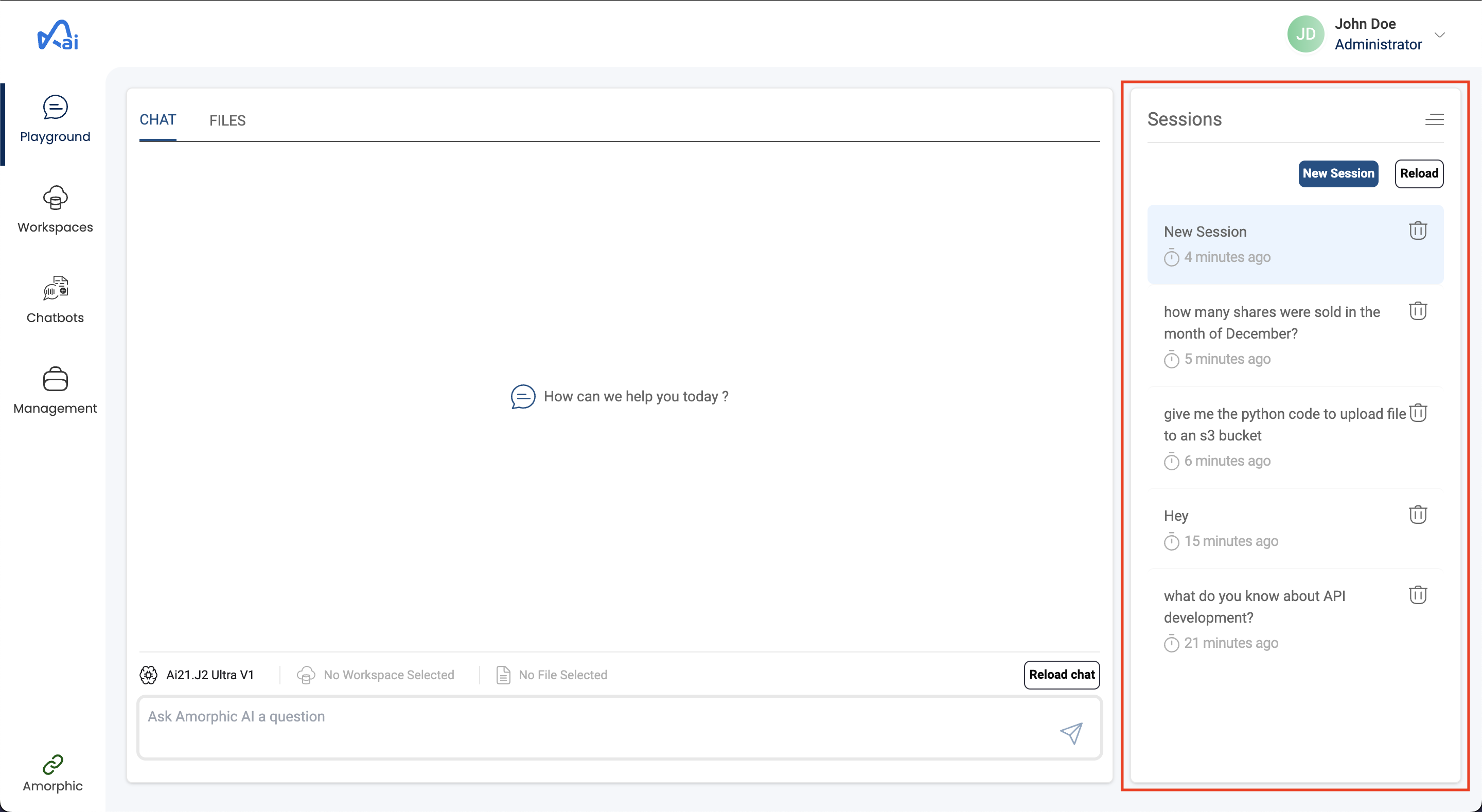Click the Sessions panel heading
Viewport: 1482px width, 812px height.
(x=1184, y=119)
